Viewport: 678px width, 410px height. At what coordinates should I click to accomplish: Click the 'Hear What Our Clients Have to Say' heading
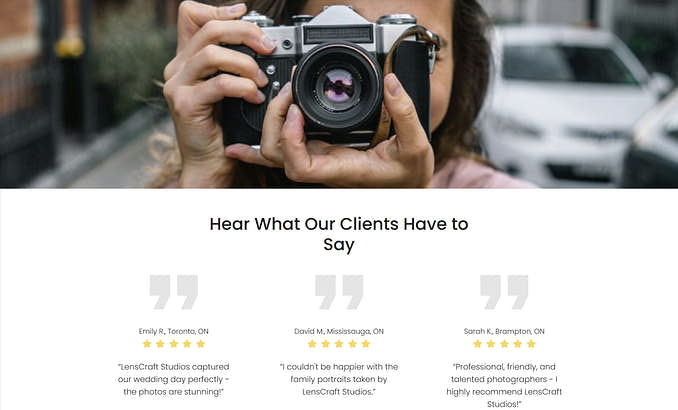click(339, 234)
